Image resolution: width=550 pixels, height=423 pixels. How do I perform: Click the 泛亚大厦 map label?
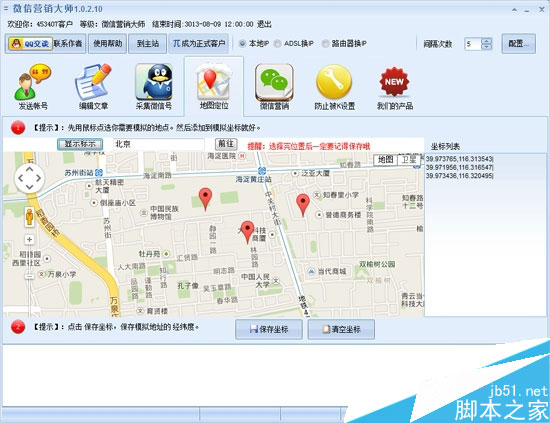(315, 173)
